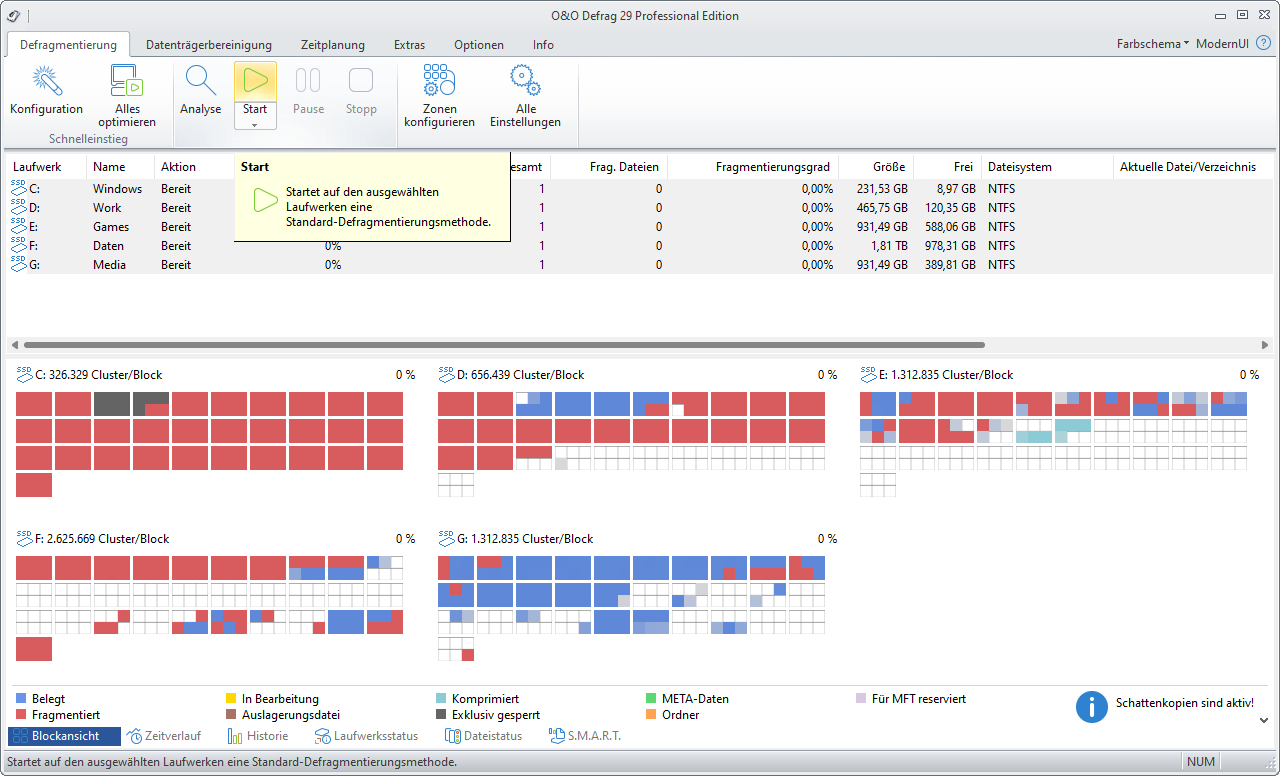Open Alle Einstellungen gears icon
The height and width of the screenshot is (776, 1280).
pos(525,80)
